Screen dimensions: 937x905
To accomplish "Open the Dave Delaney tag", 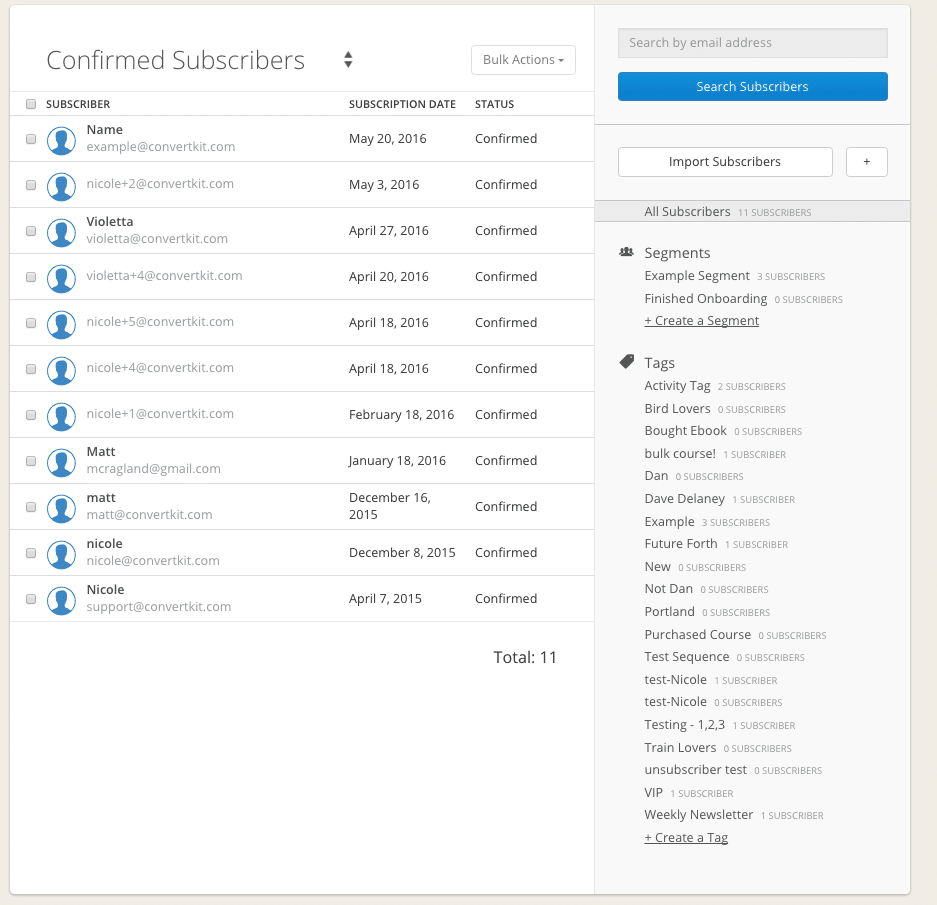I will tap(684, 499).
